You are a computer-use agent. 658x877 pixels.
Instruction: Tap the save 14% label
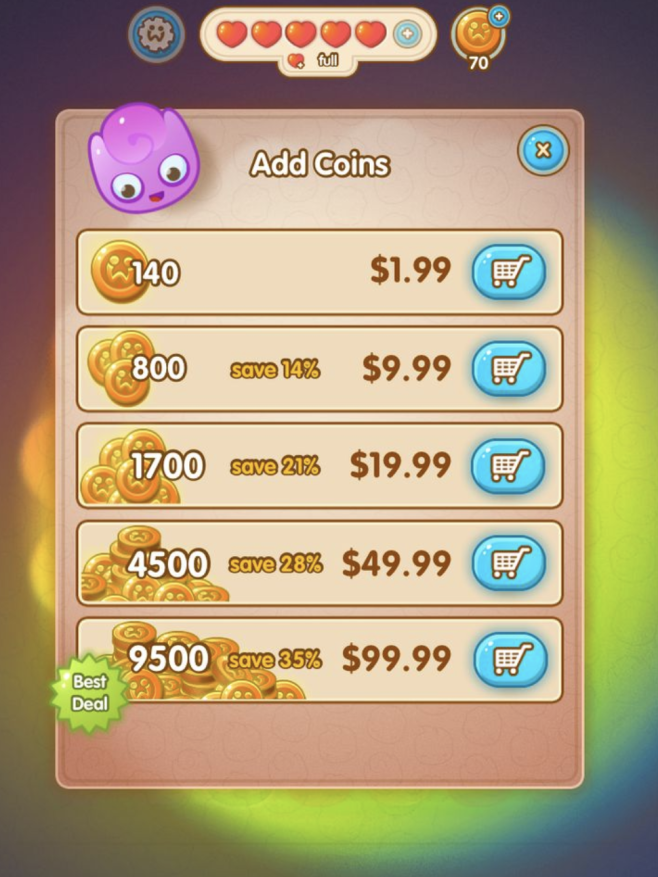pyautogui.click(x=275, y=369)
